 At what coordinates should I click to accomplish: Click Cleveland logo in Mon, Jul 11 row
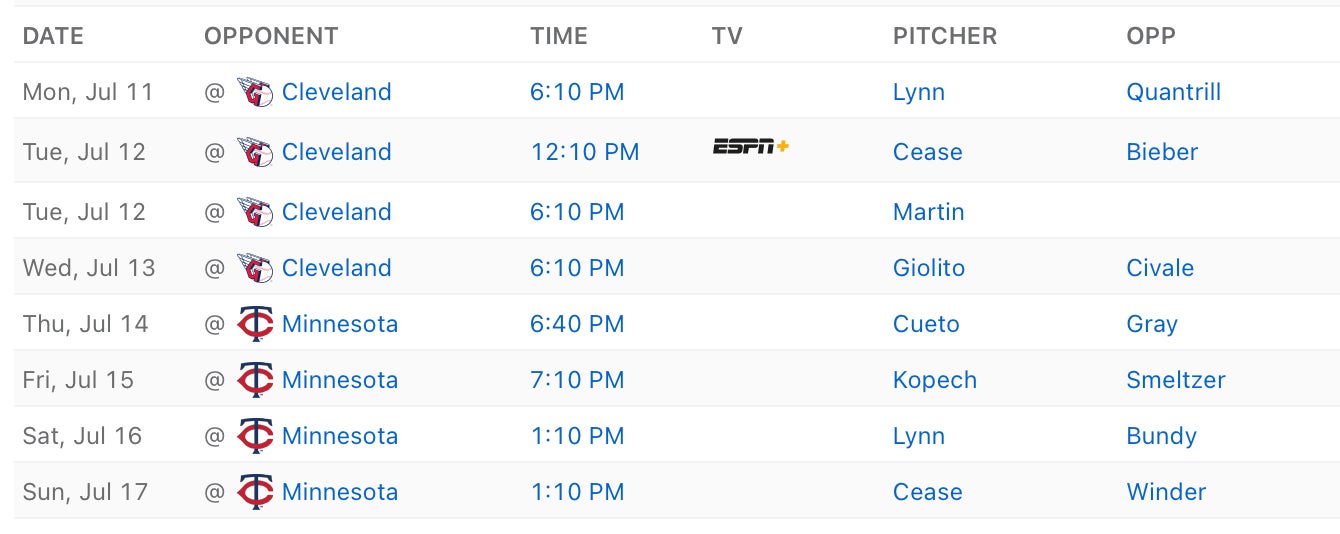click(x=255, y=92)
